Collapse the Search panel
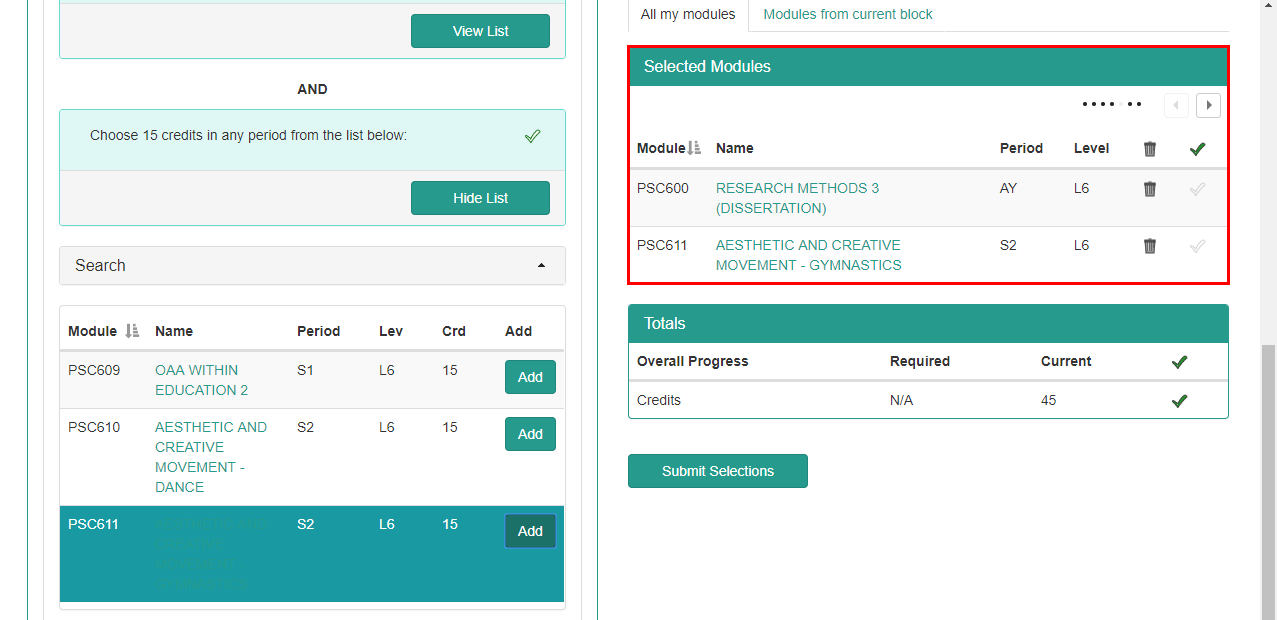This screenshot has height=620, width=1277. 542,266
